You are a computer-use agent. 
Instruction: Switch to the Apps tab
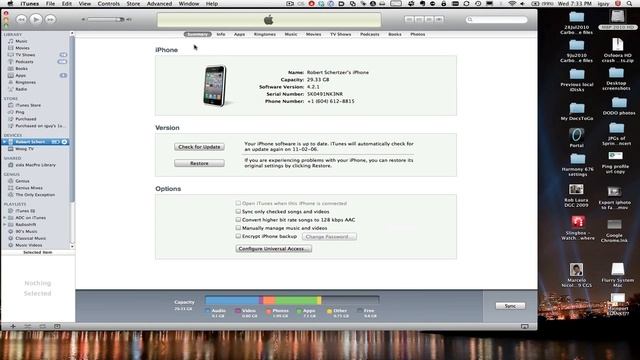[240, 34]
